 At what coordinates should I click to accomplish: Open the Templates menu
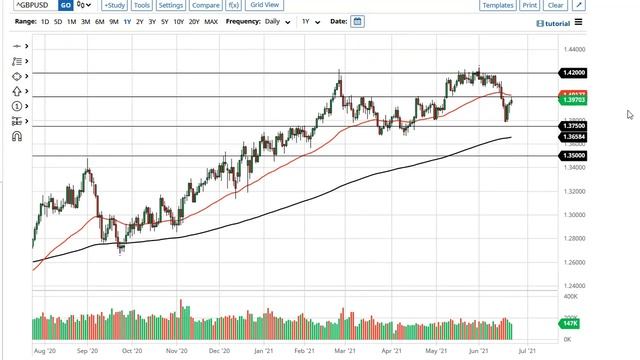498,5
